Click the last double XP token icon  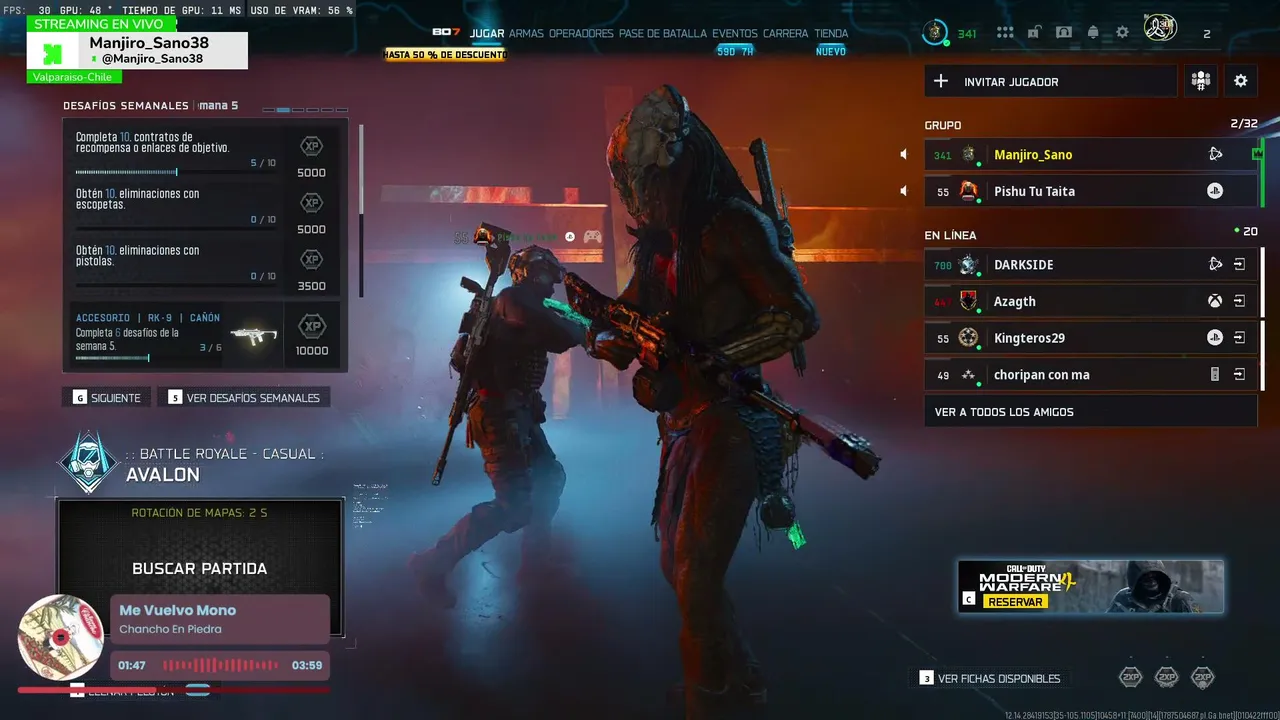coord(1203,678)
